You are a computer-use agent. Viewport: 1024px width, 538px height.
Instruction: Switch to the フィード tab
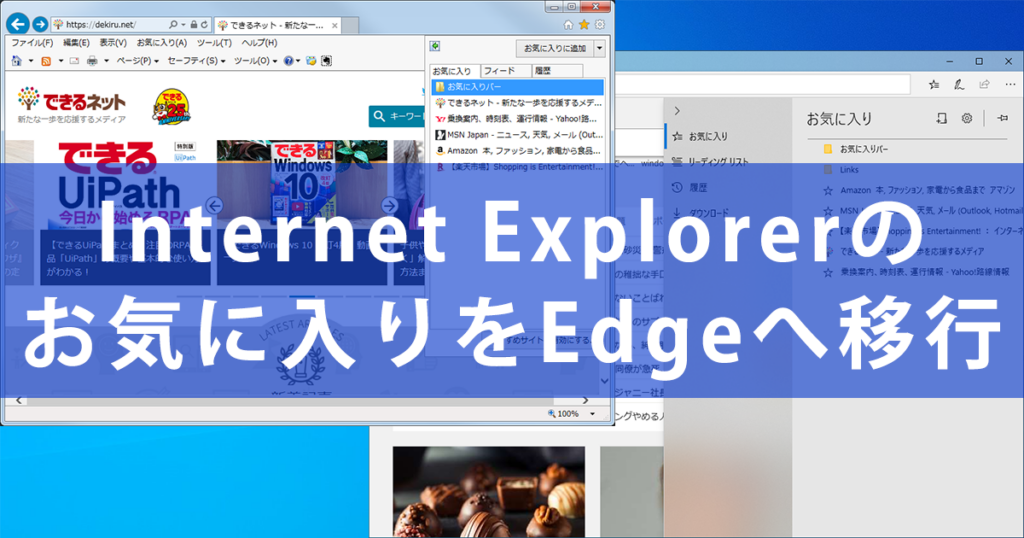pyautogui.click(x=499, y=71)
